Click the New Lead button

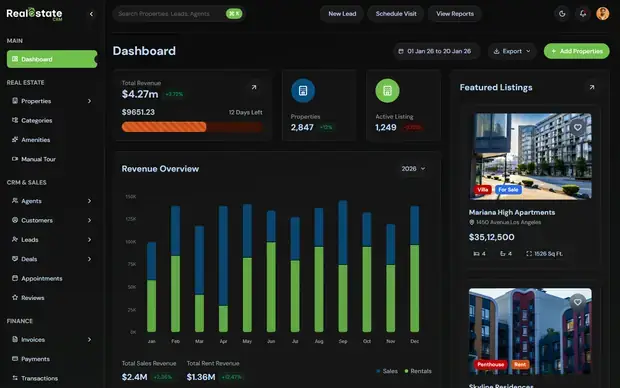click(x=342, y=14)
